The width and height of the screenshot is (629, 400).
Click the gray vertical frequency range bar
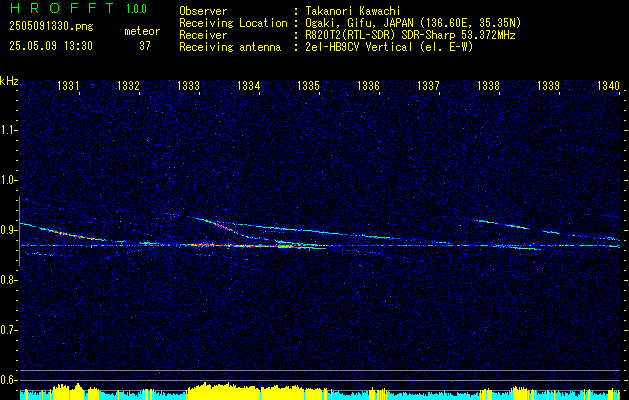click(x=19, y=231)
